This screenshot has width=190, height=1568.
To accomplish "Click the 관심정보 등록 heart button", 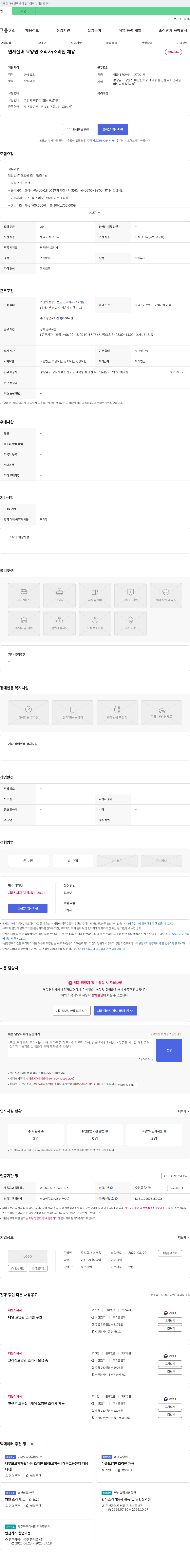I will tap(78, 130).
